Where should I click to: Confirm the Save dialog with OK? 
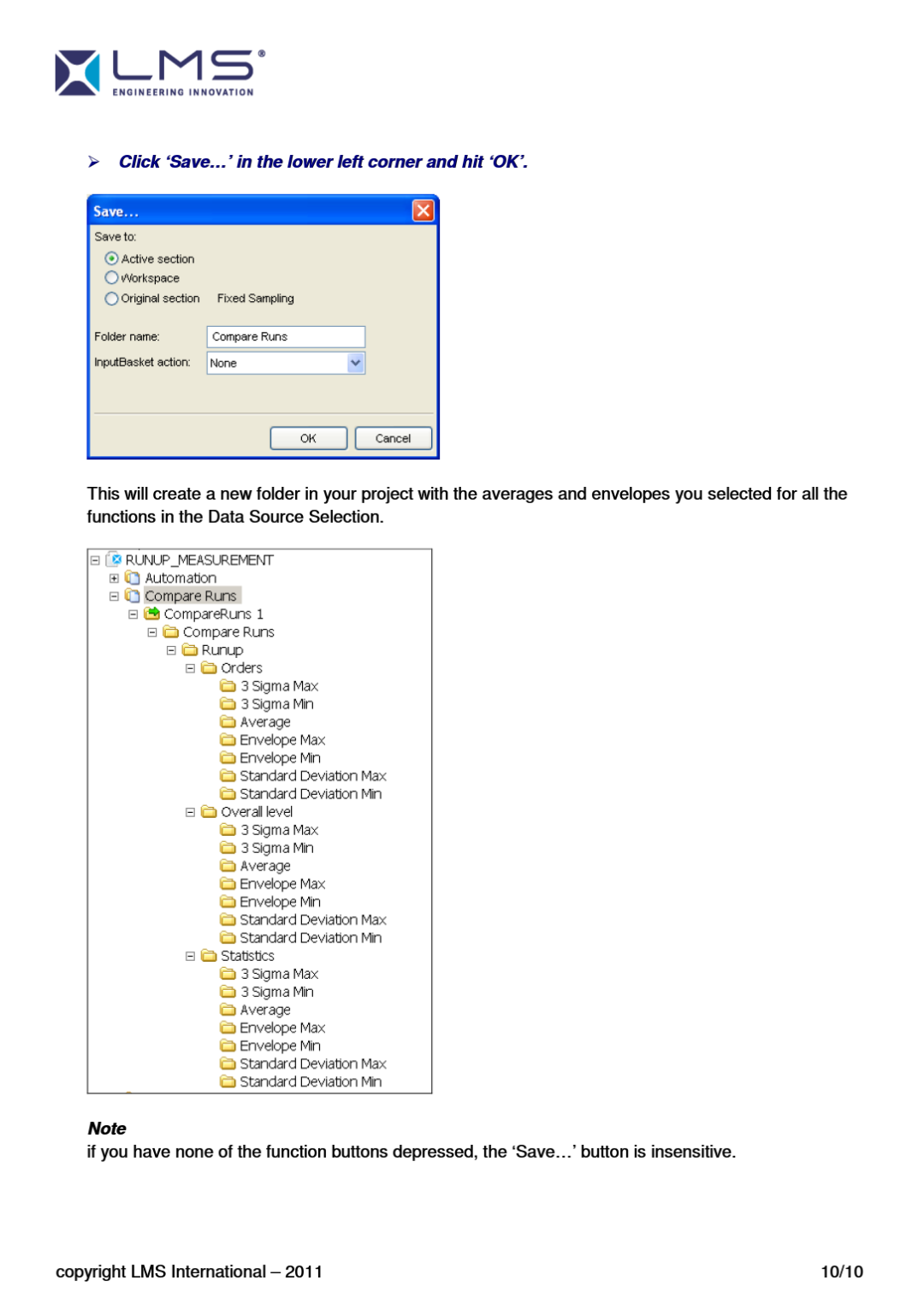[x=308, y=438]
